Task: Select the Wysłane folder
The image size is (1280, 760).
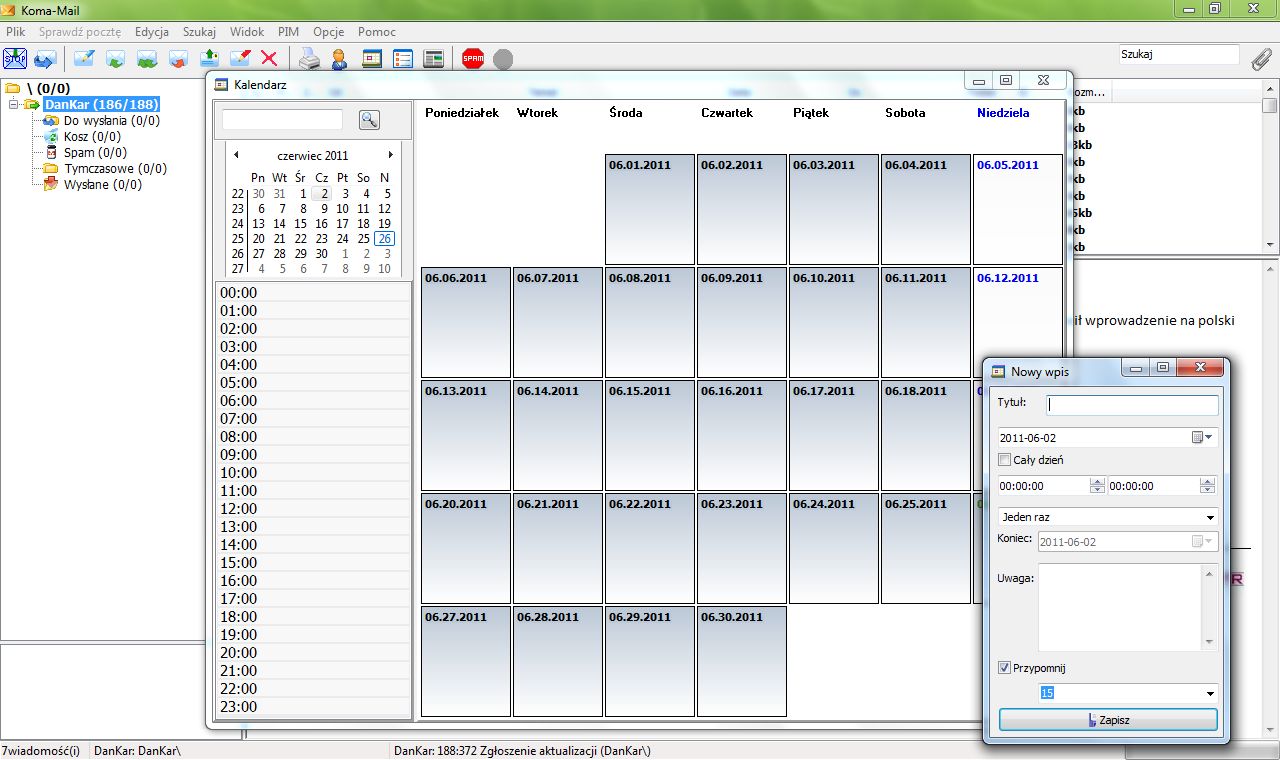Action: [x=103, y=185]
